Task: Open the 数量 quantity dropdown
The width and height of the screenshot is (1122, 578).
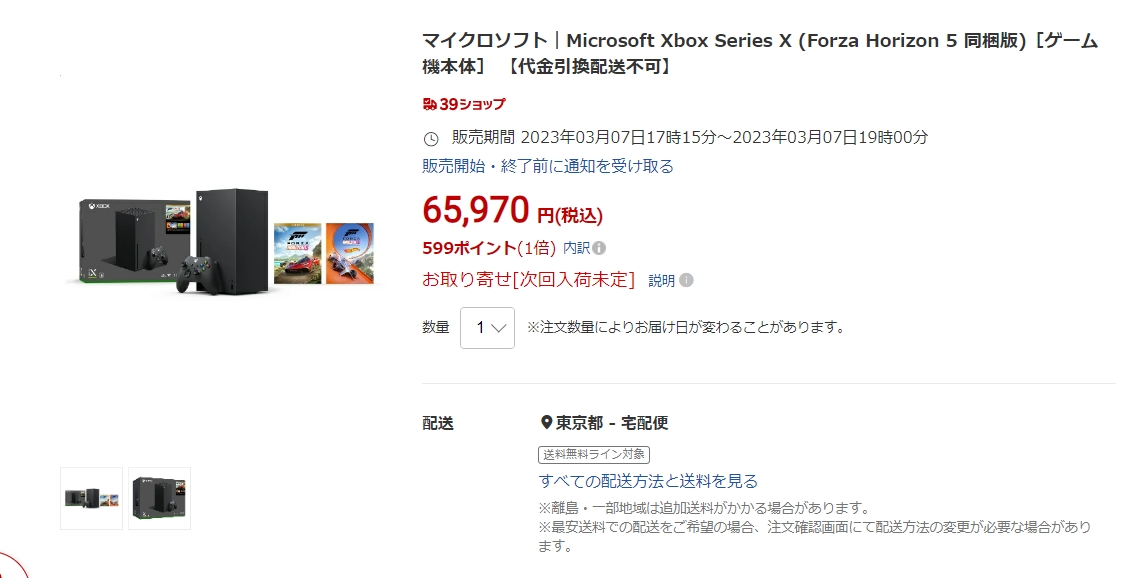Action: click(x=487, y=327)
